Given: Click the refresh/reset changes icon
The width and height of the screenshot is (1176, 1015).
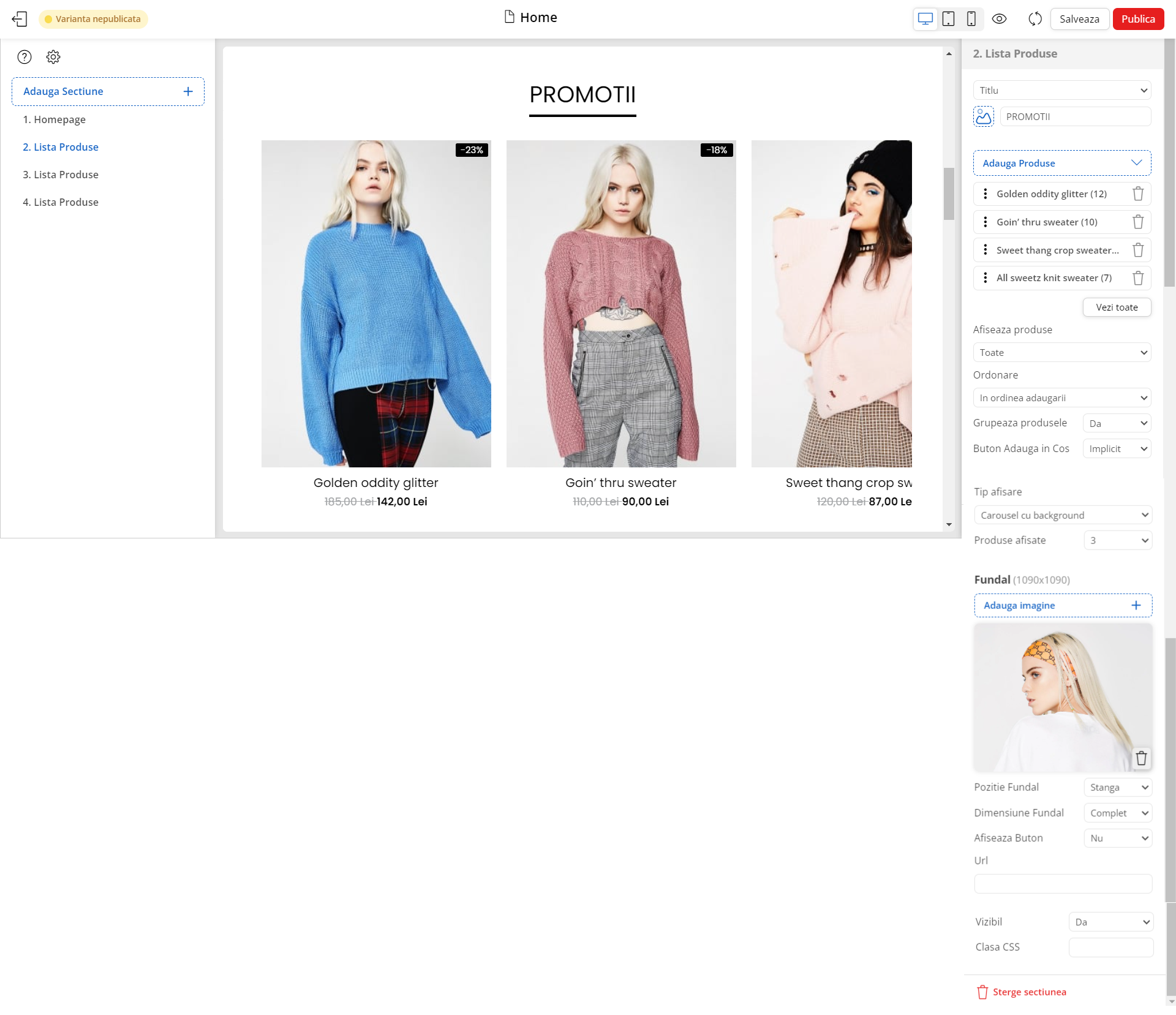Looking at the screenshot, I should [x=1035, y=18].
